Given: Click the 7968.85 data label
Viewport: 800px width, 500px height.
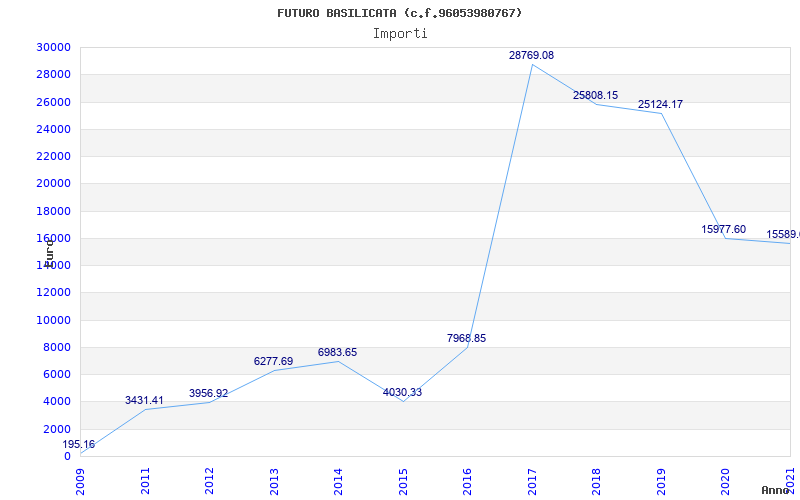Looking at the screenshot, I should click(466, 338).
